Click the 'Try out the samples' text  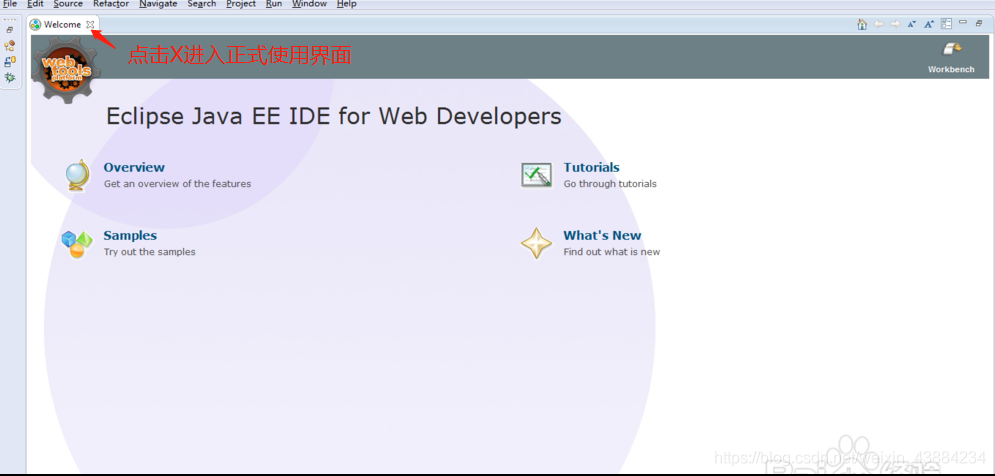pyautogui.click(x=150, y=252)
